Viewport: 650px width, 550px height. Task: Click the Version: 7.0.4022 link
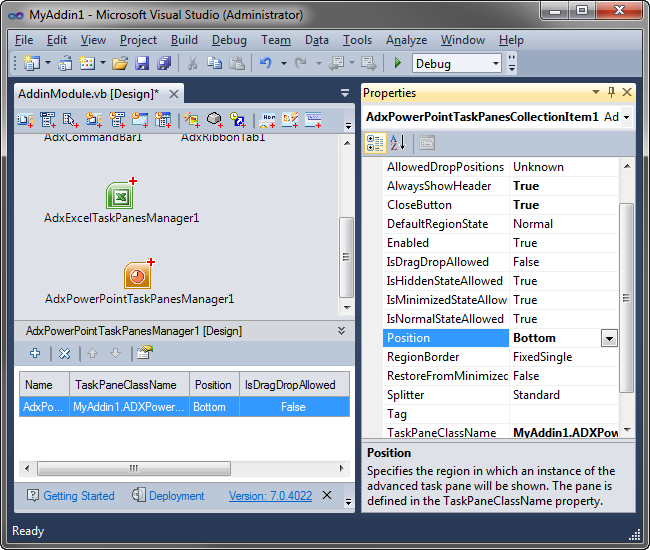(x=270, y=496)
